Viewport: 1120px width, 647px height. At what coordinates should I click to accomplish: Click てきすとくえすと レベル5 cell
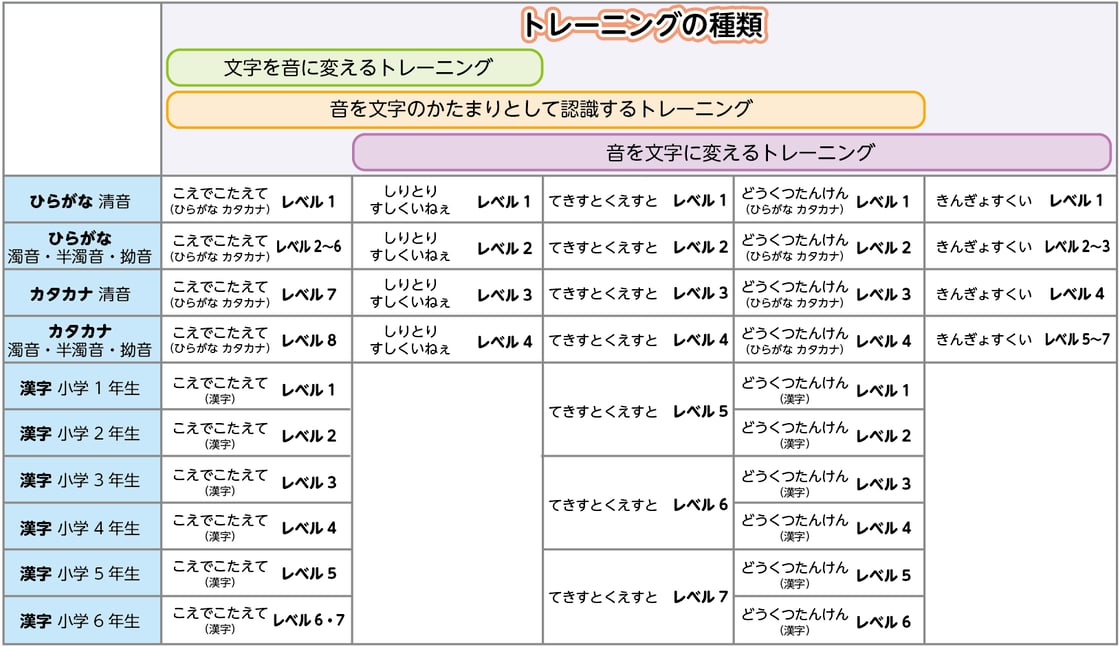(x=638, y=411)
